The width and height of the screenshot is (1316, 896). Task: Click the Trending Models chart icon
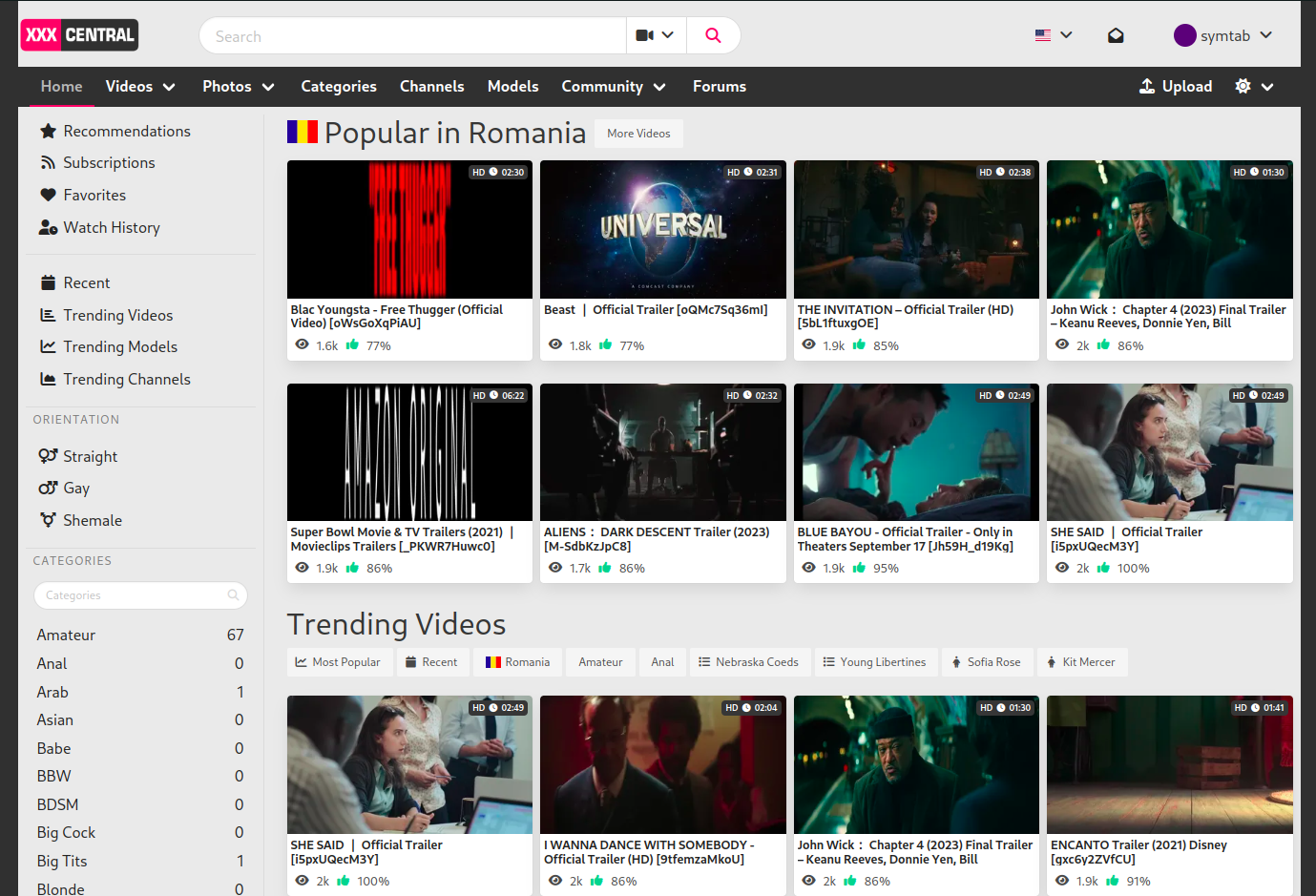pos(48,346)
